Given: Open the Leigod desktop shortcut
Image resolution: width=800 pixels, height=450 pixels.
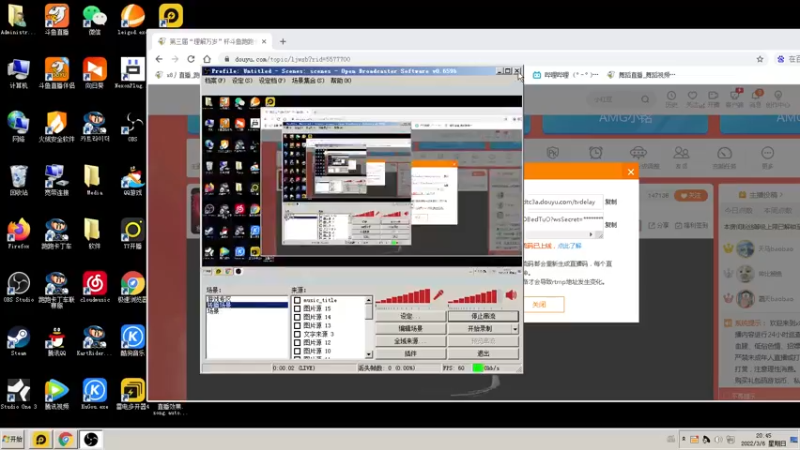Looking at the screenshot, I should (x=132, y=19).
